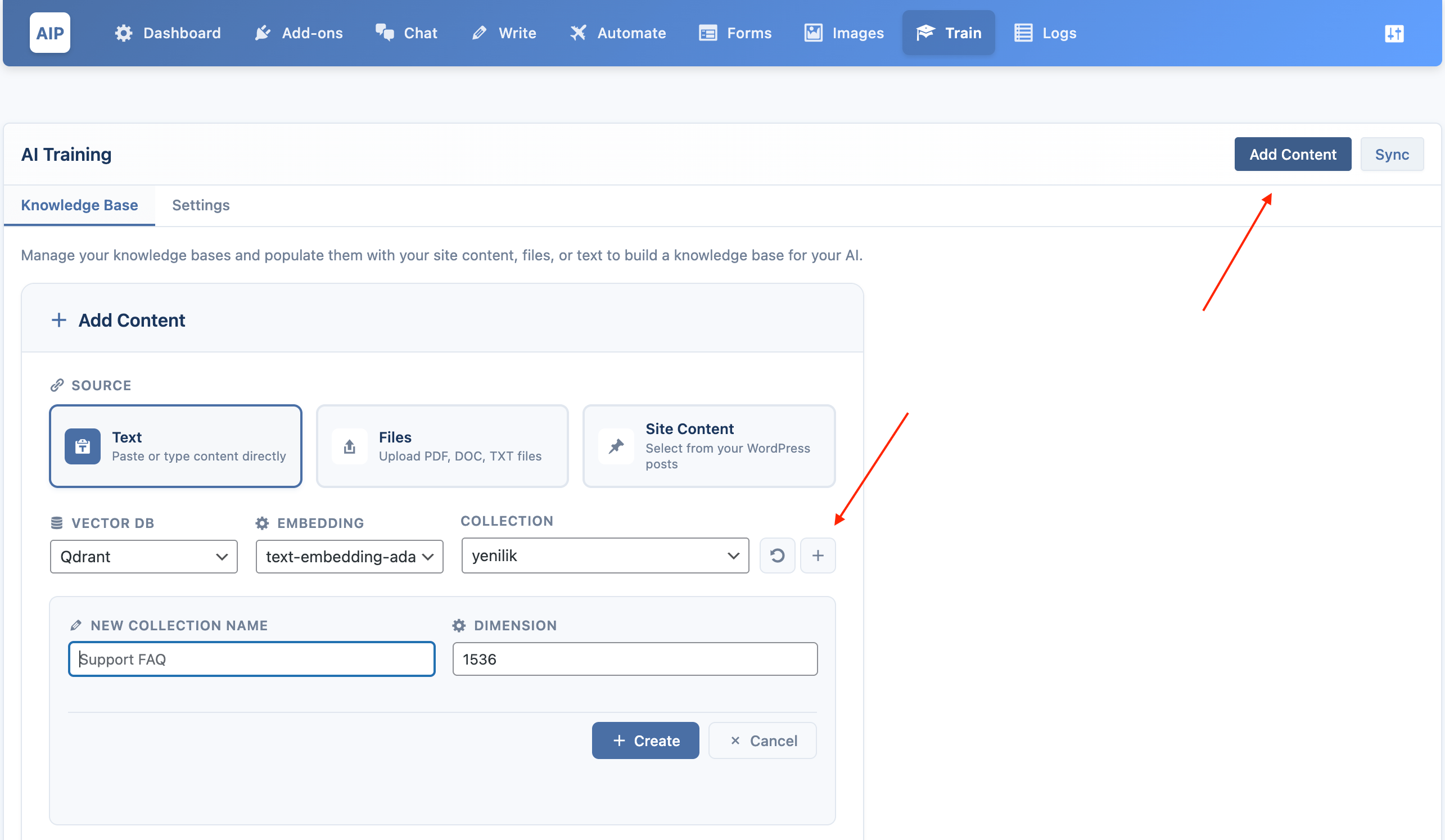The width and height of the screenshot is (1445, 840).
Task: Click the COLLECTION label
Action: pos(507,521)
